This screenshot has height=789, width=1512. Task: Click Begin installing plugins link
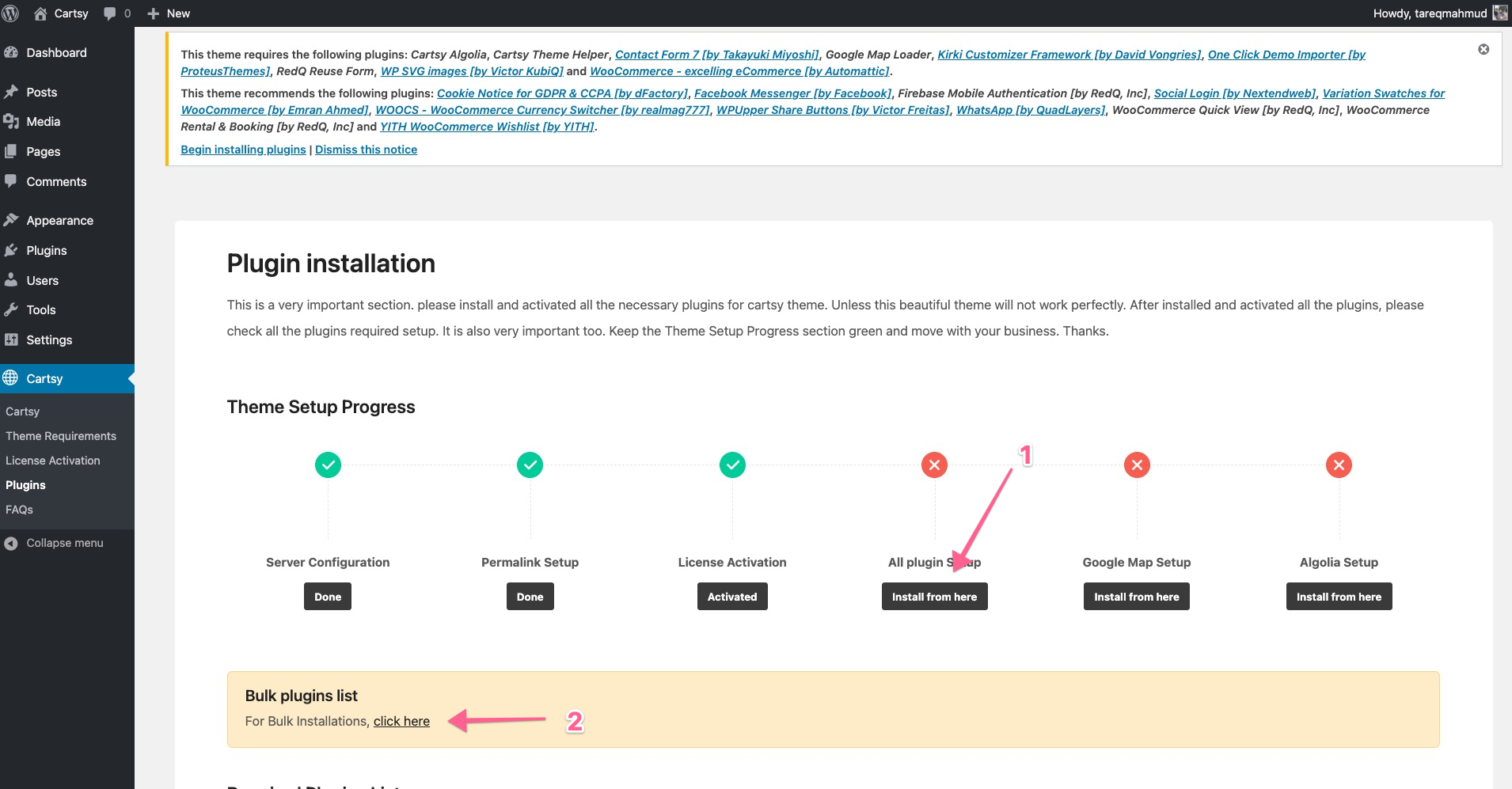pyautogui.click(x=243, y=150)
